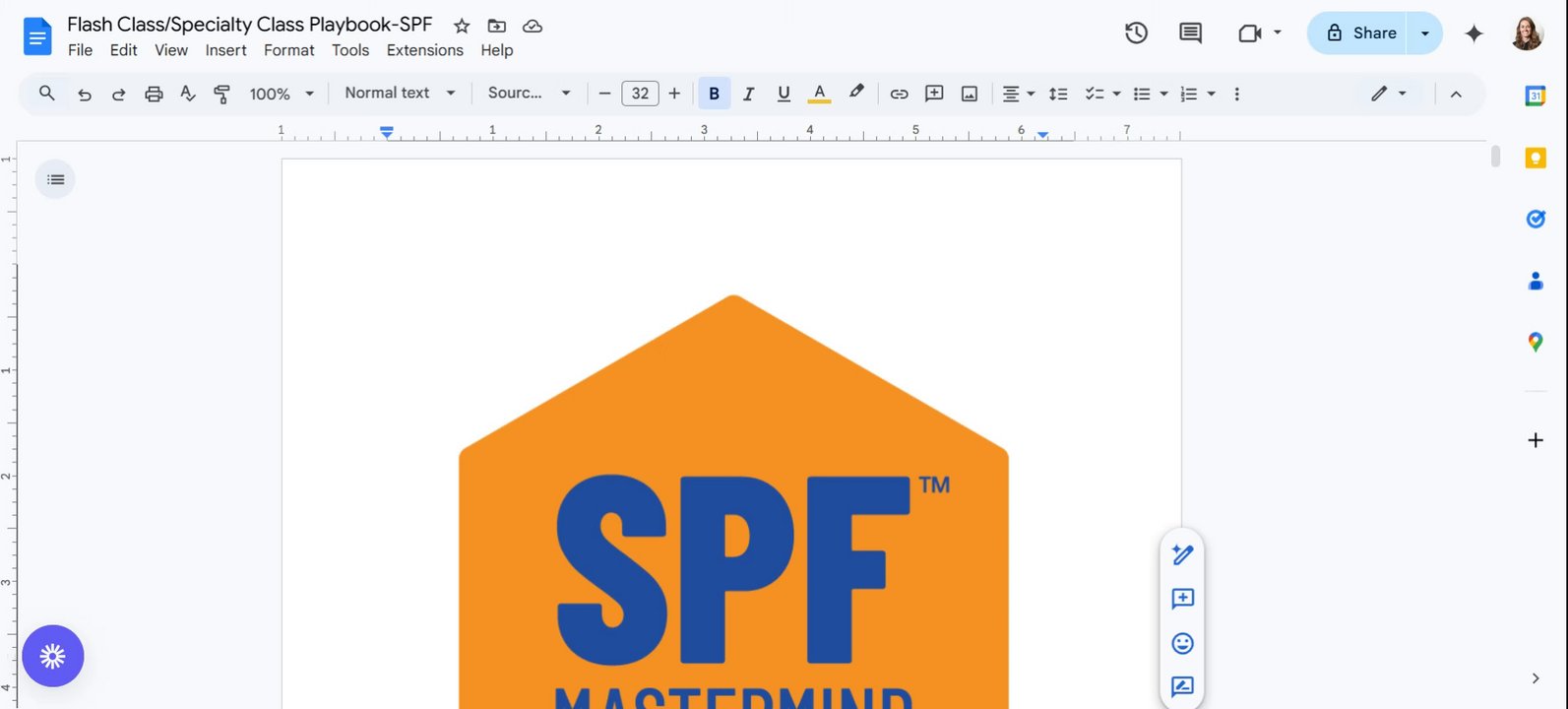Click the Redo arrow
This screenshot has height=709, width=1568.
coord(118,94)
